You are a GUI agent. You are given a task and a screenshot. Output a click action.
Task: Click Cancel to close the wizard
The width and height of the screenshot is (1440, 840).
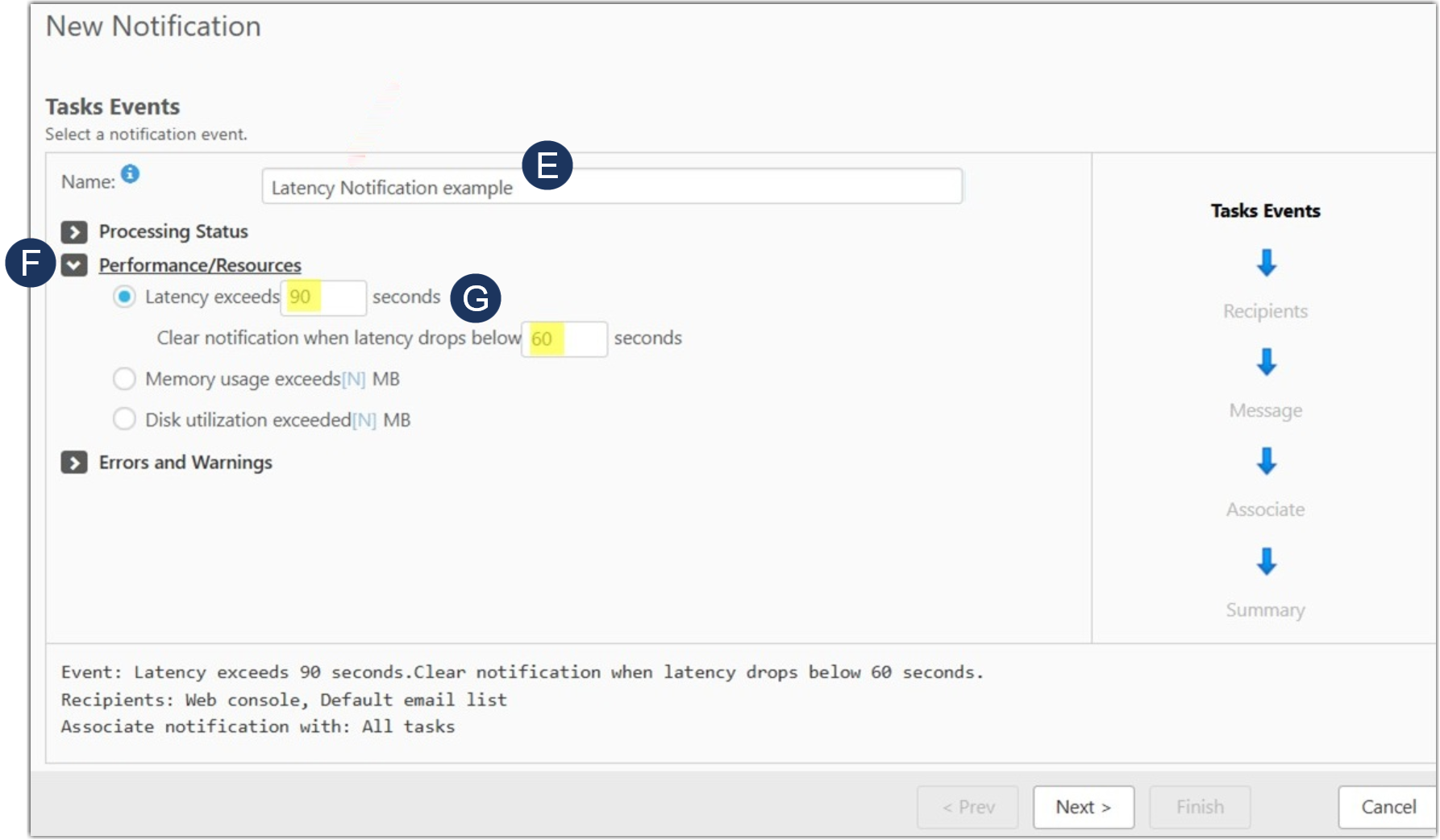pos(1388,807)
